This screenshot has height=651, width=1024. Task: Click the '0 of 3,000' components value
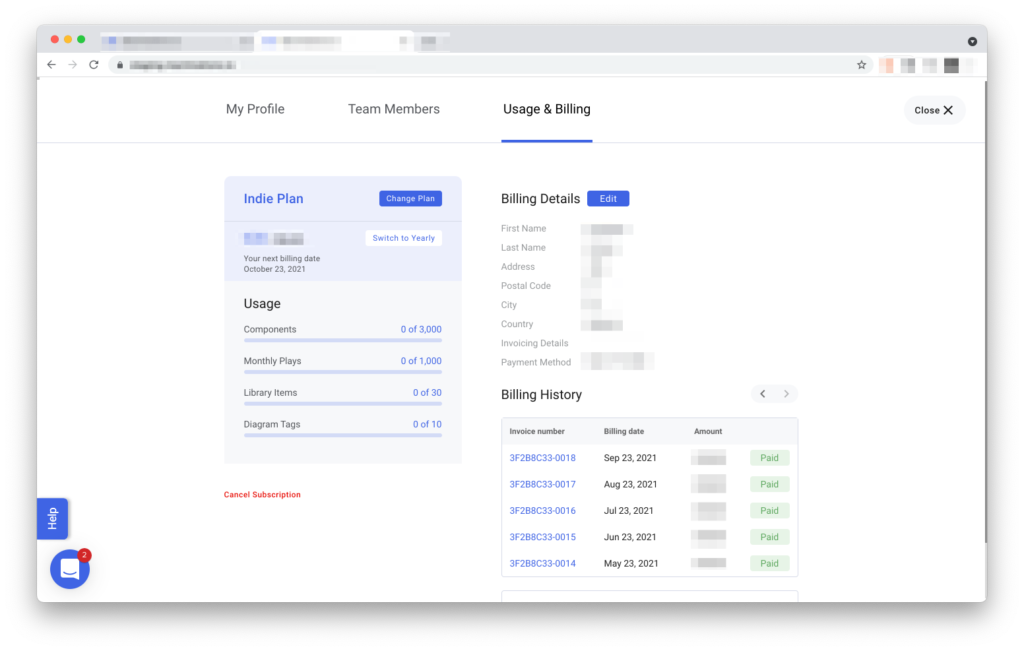(x=421, y=329)
